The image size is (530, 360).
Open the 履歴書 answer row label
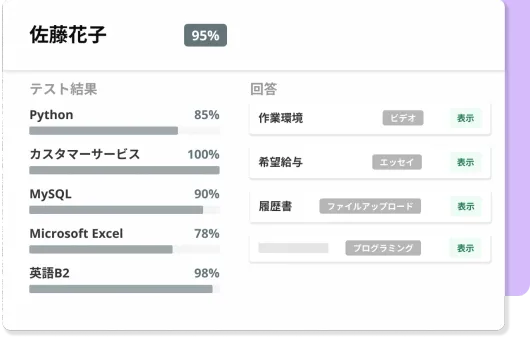pyautogui.click(x=275, y=206)
